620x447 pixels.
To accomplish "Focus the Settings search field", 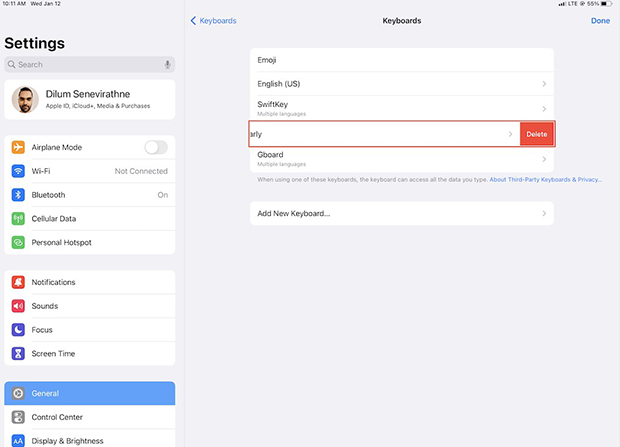I will tap(90, 64).
